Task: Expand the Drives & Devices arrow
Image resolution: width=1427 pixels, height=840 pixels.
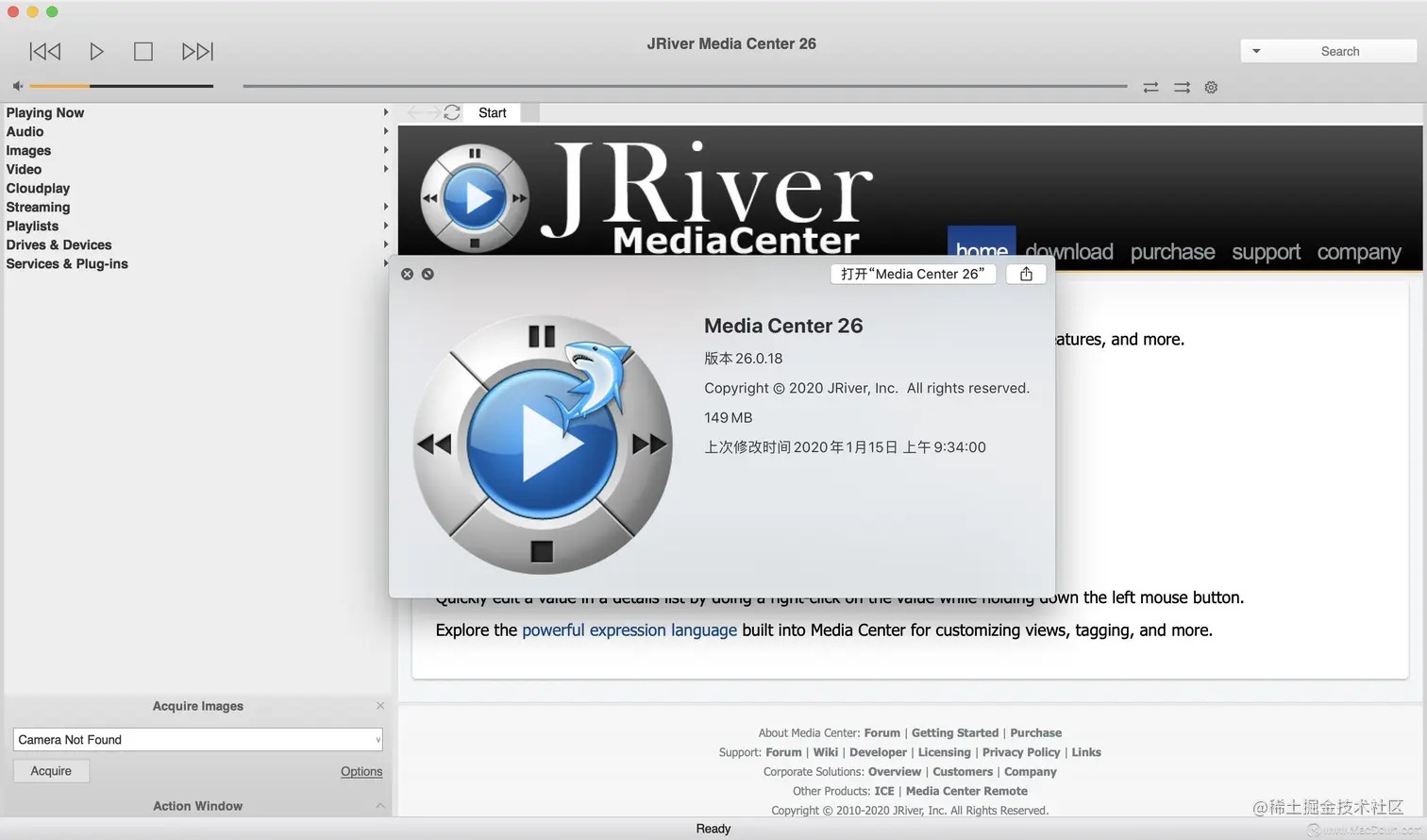Action: [x=386, y=244]
